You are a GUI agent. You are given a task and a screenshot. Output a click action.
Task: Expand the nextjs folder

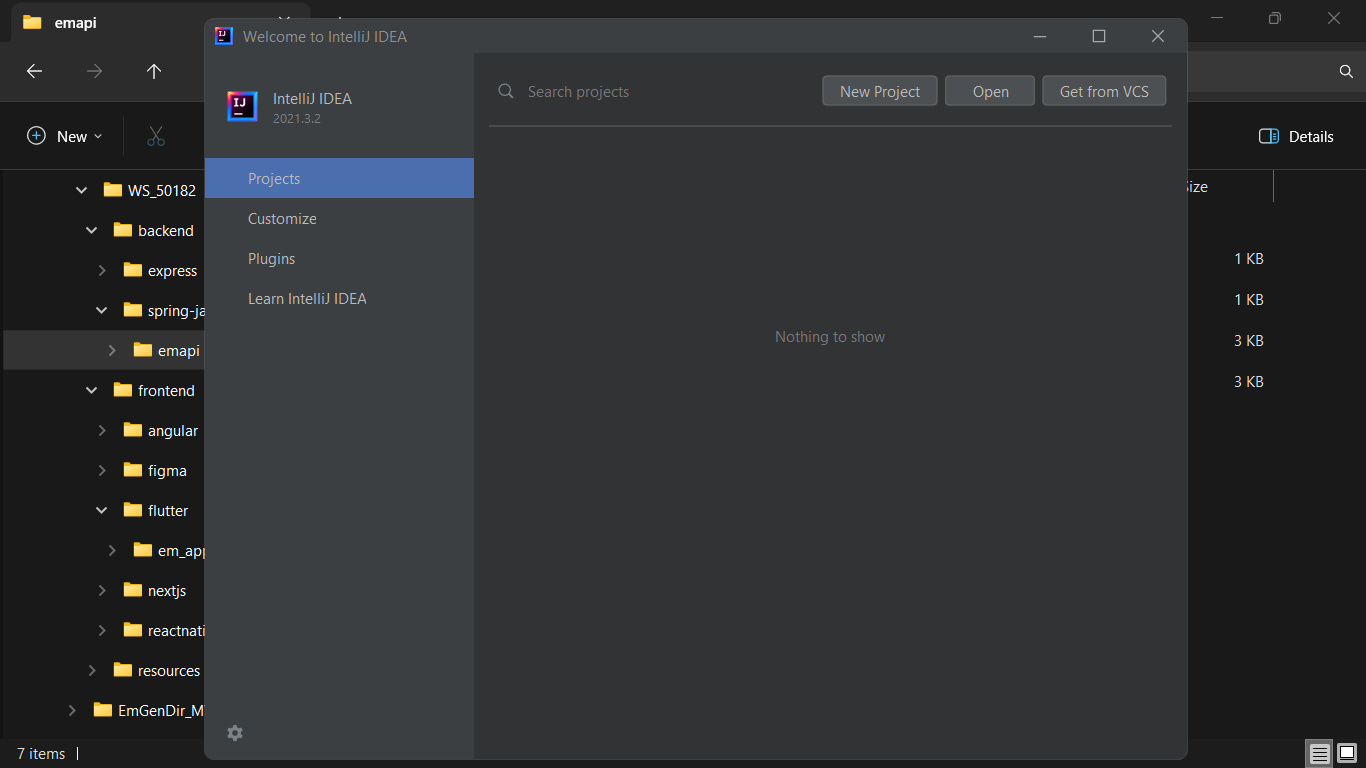(x=102, y=590)
